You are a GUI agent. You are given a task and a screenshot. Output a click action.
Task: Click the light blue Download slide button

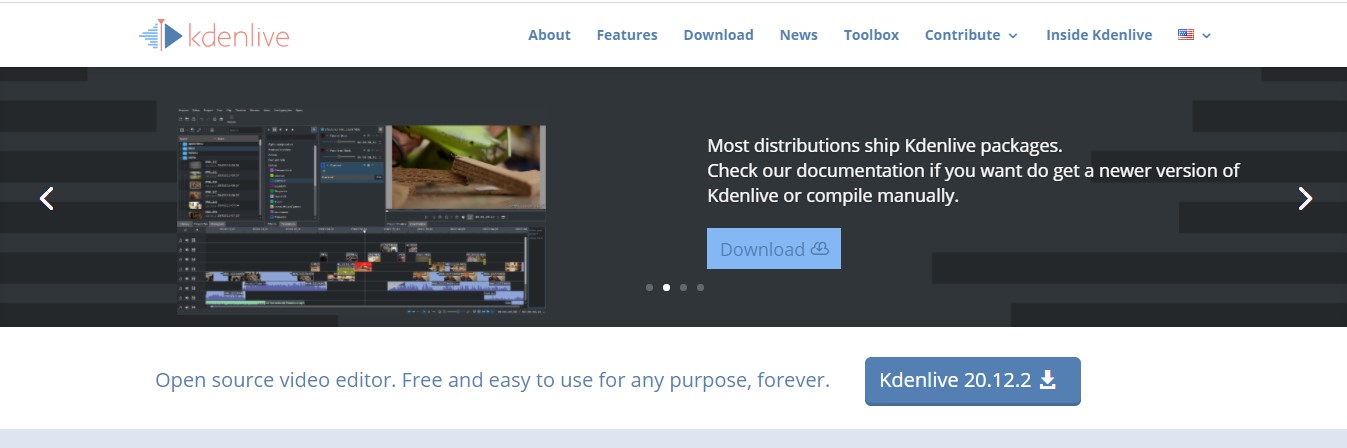tap(774, 249)
